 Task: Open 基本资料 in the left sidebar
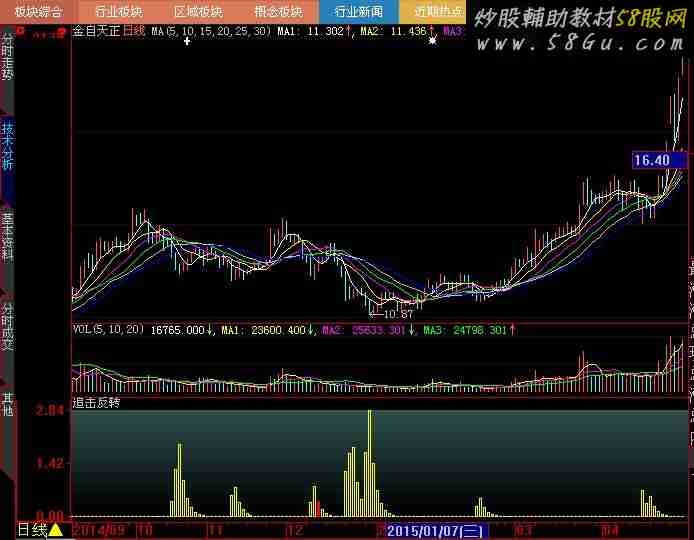[x=8, y=237]
